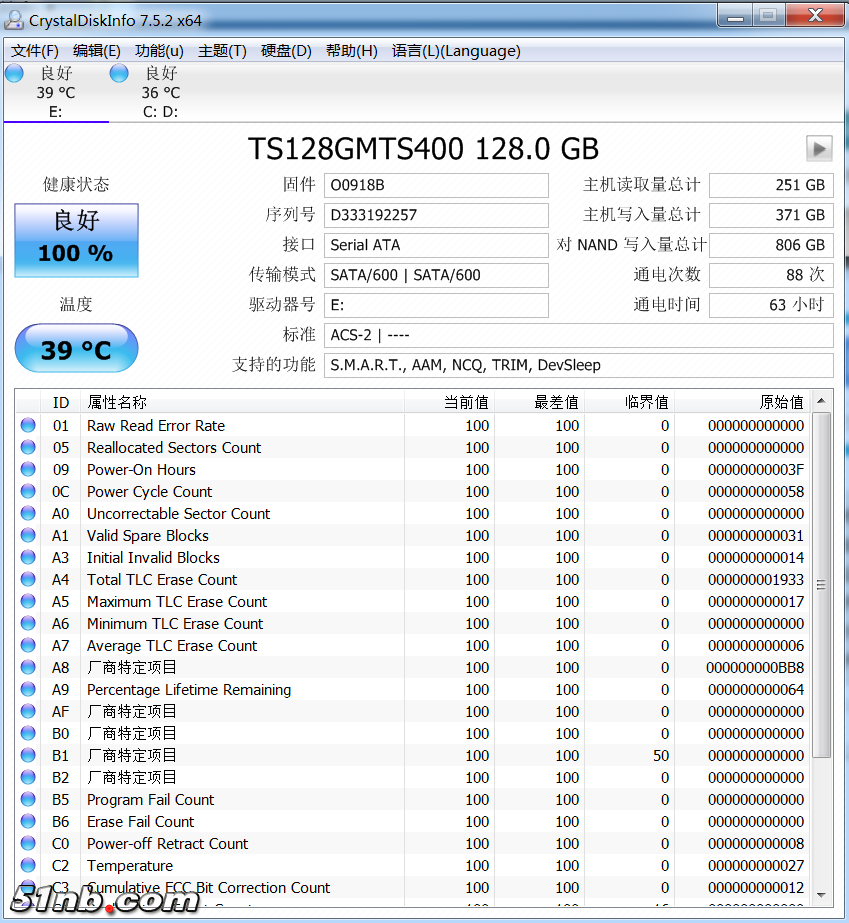The height and width of the screenshot is (923, 849).
Task: Click the blue dot next to Power-On Hours
Action: [30, 469]
